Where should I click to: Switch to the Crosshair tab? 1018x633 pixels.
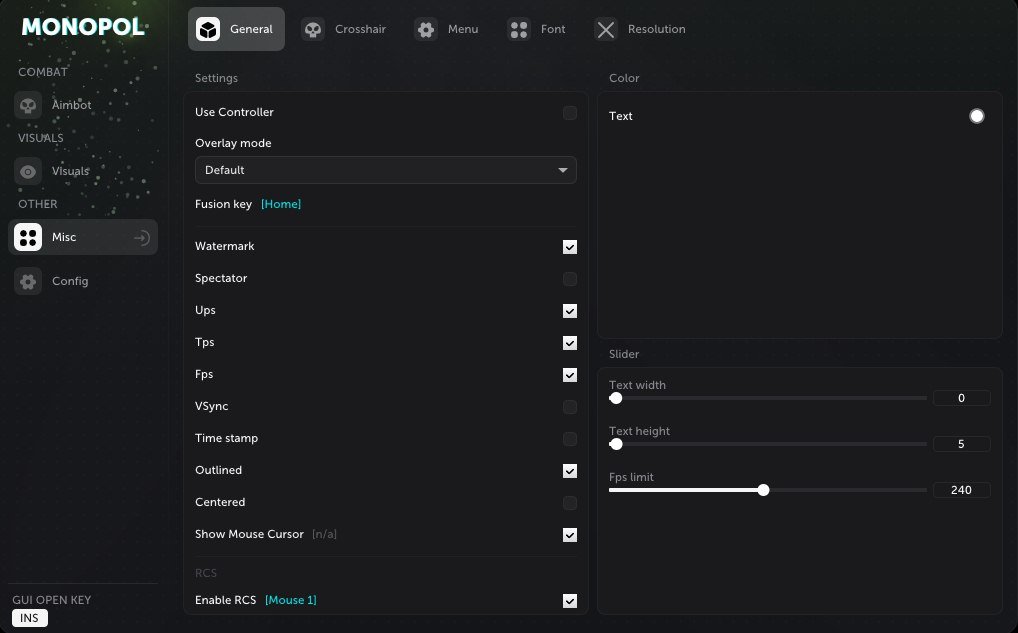[343, 29]
